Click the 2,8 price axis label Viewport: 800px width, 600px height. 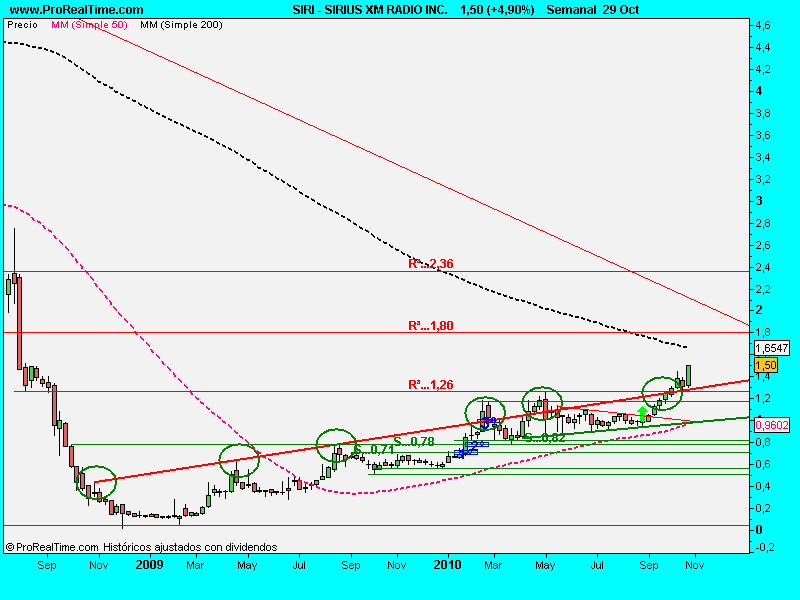tap(763, 223)
